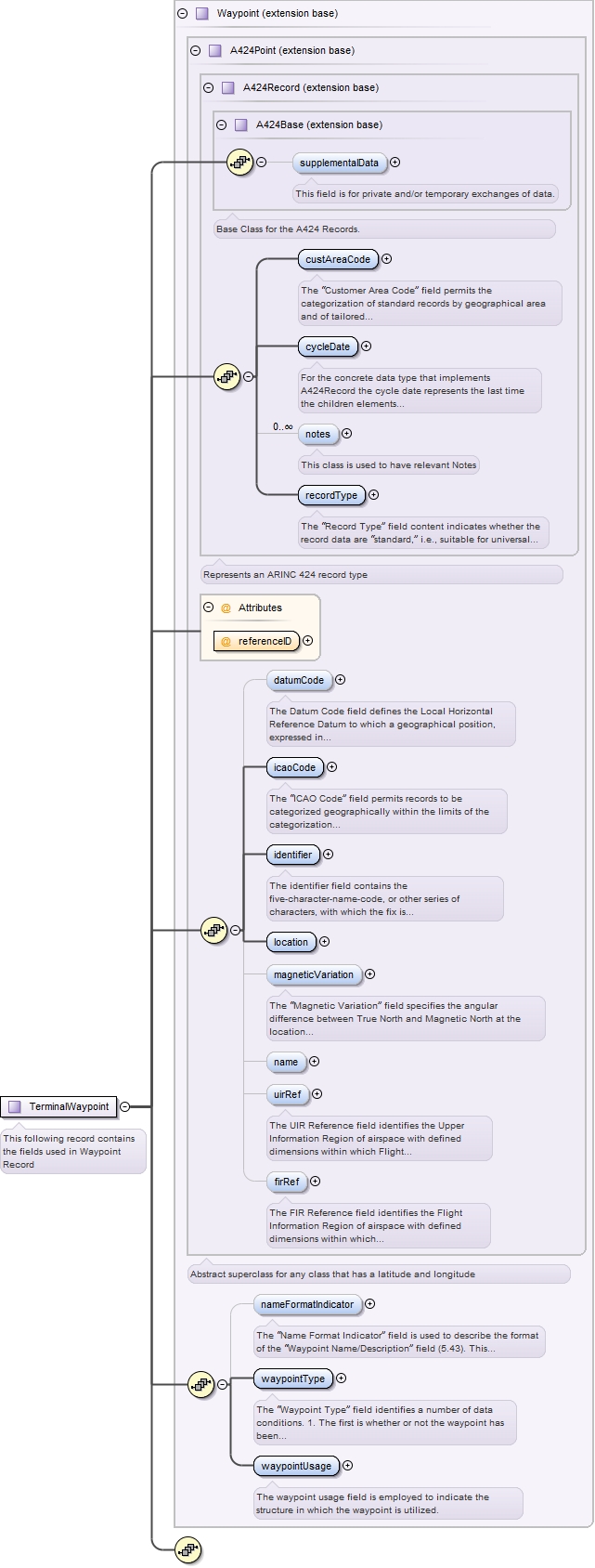The image size is (595, 1568).
Task: Expand the cycleDate element
Action: coord(366,346)
